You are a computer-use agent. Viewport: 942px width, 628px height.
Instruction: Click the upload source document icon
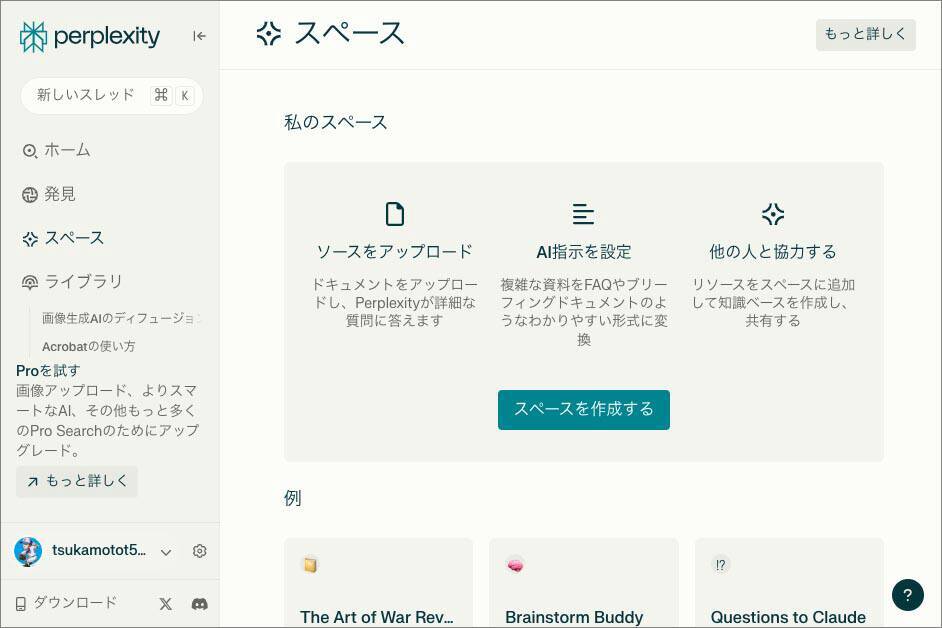pyautogui.click(x=394, y=214)
